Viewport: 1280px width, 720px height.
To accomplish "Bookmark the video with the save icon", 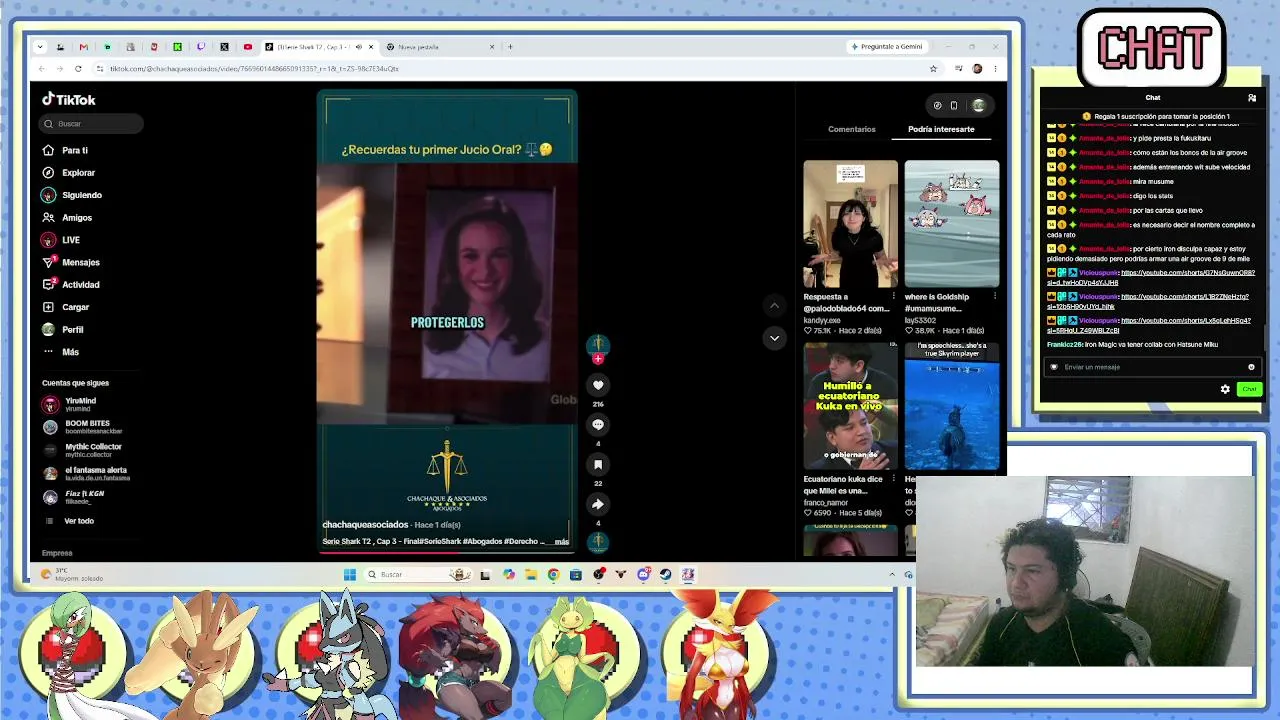I will [598, 465].
